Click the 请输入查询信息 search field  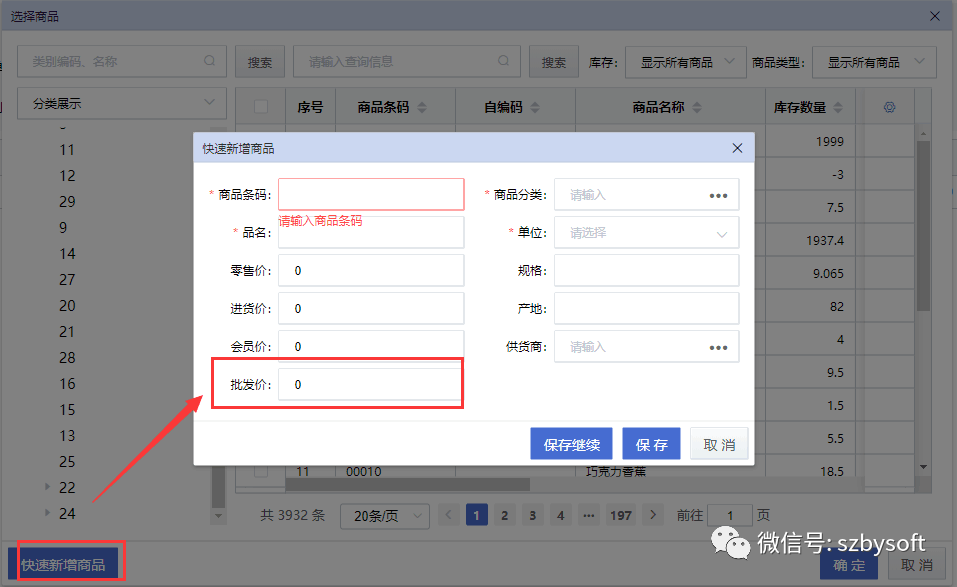[406, 61]
